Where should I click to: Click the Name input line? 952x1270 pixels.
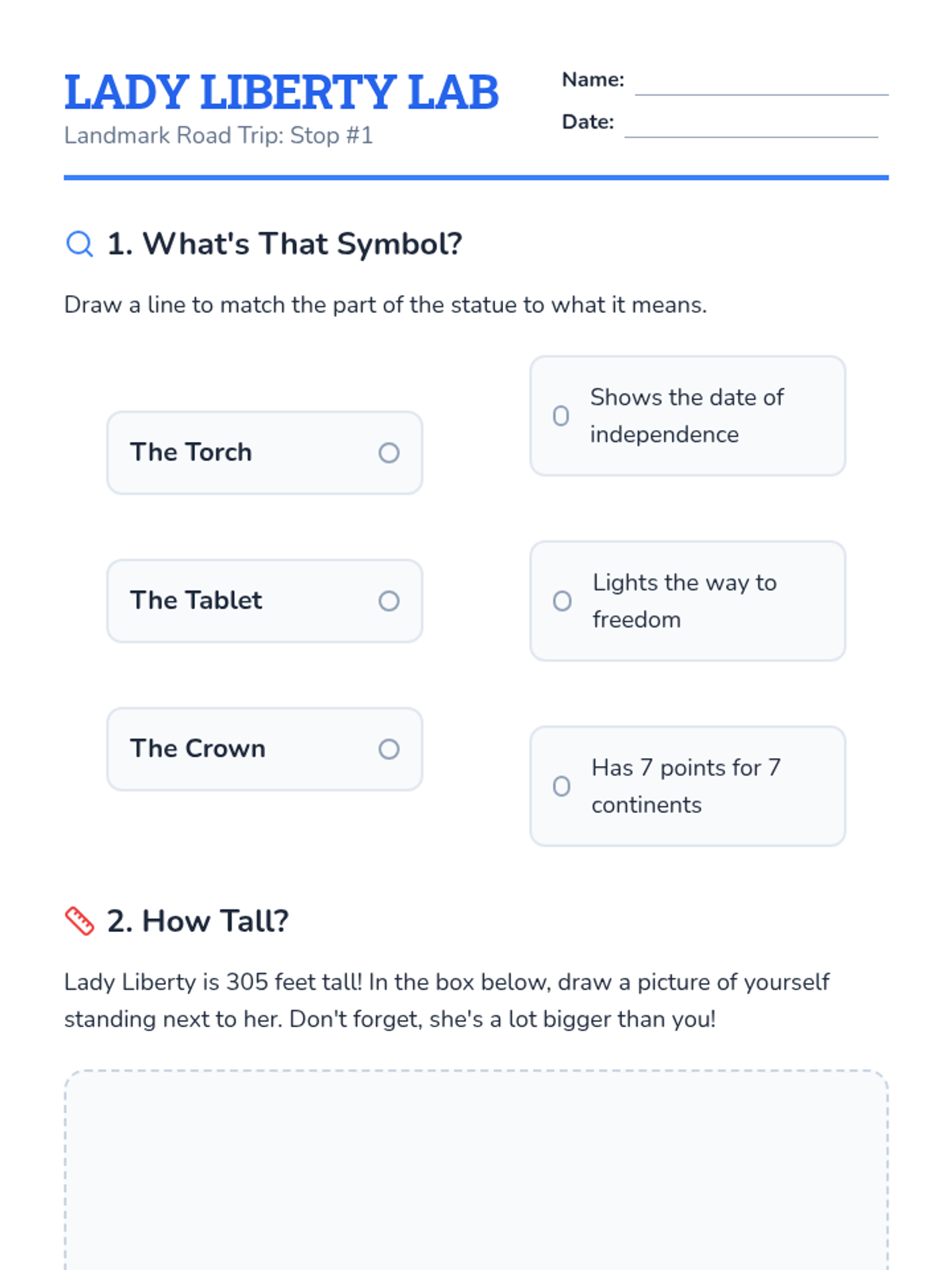(x=762, y=87)
